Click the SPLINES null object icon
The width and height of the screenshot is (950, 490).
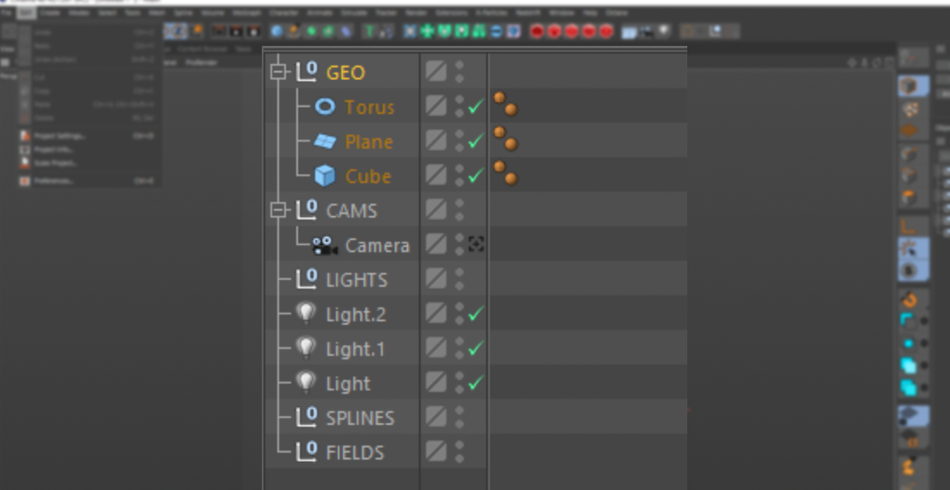tap(307, 417)
